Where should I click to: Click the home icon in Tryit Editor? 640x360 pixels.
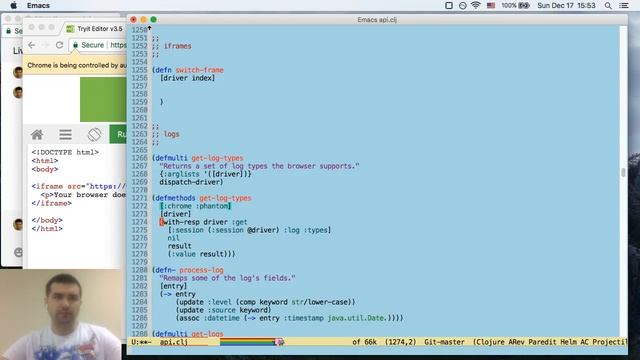coord(37,134)
